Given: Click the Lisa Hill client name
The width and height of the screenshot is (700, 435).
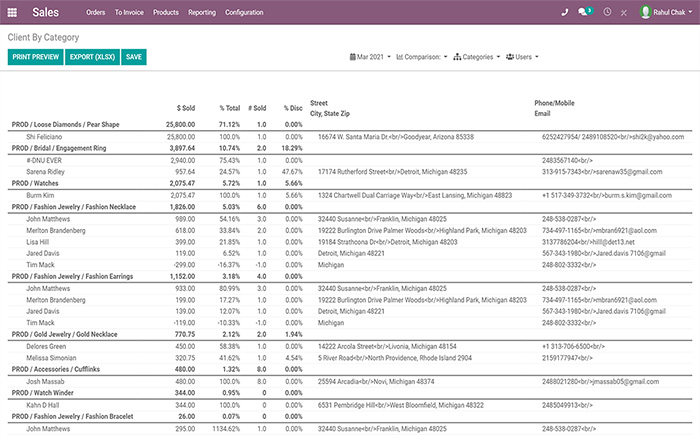Looking at the screenshot, I should click(38, 242).
